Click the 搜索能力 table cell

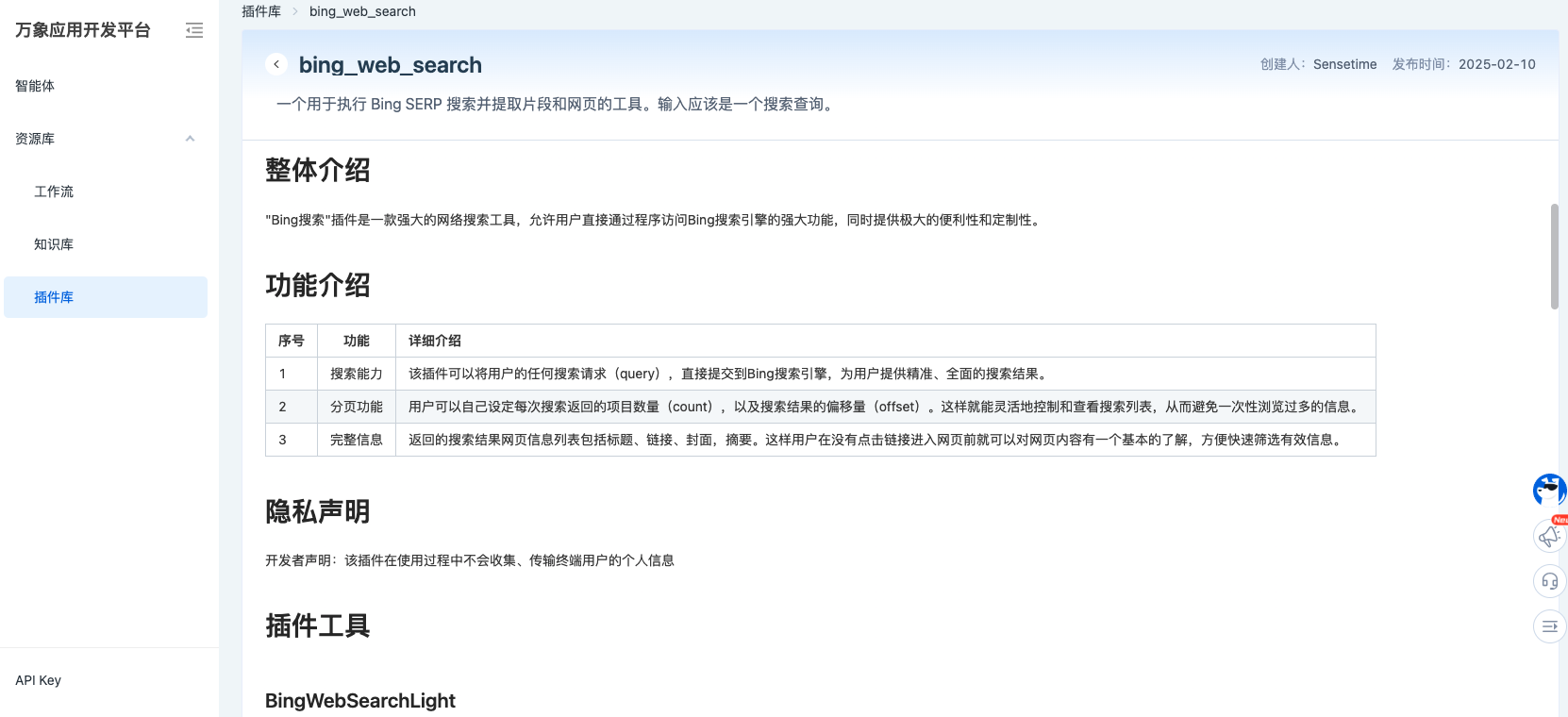click(357, 374)
